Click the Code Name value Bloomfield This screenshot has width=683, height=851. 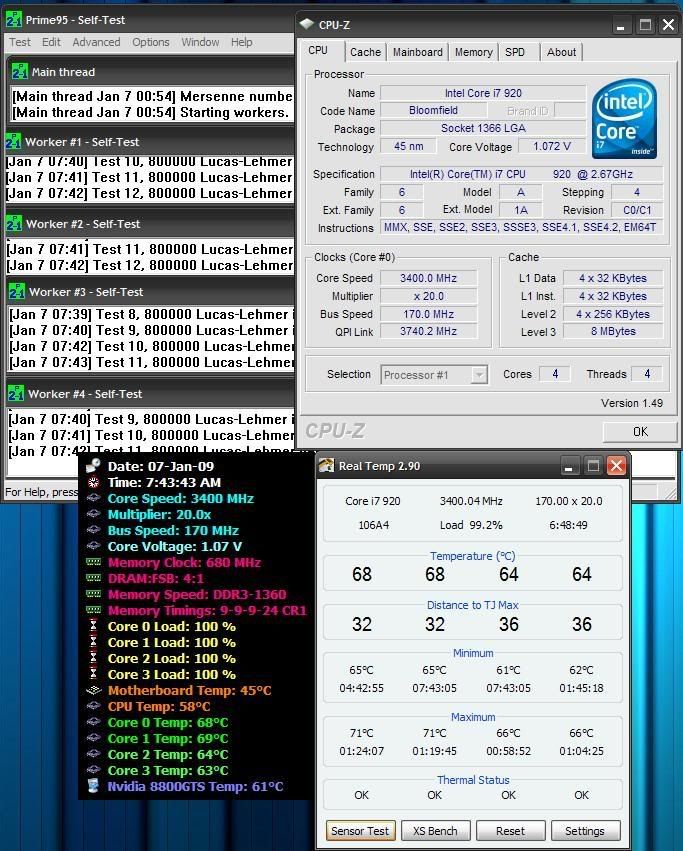pyautogui.click(x=433, y=110)
